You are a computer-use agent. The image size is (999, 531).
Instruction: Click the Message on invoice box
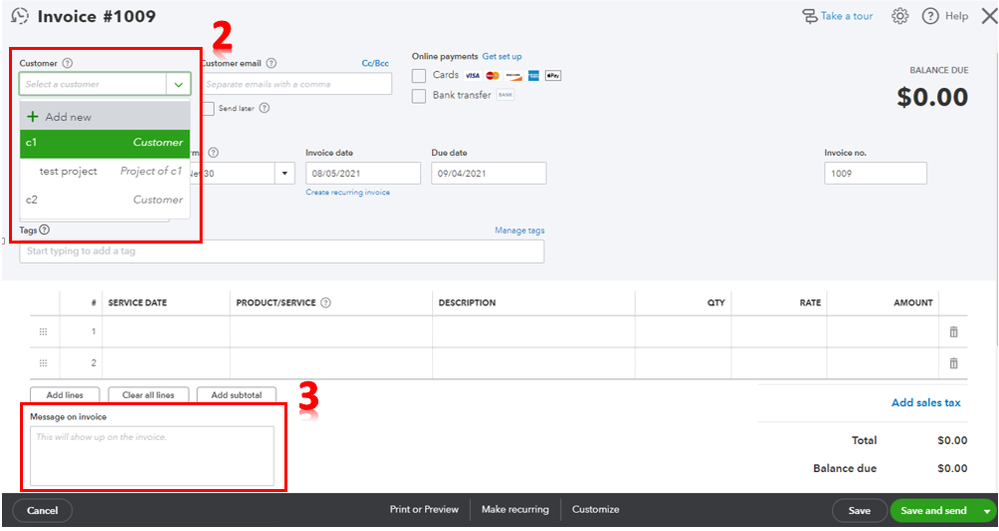tap(152, 456)
